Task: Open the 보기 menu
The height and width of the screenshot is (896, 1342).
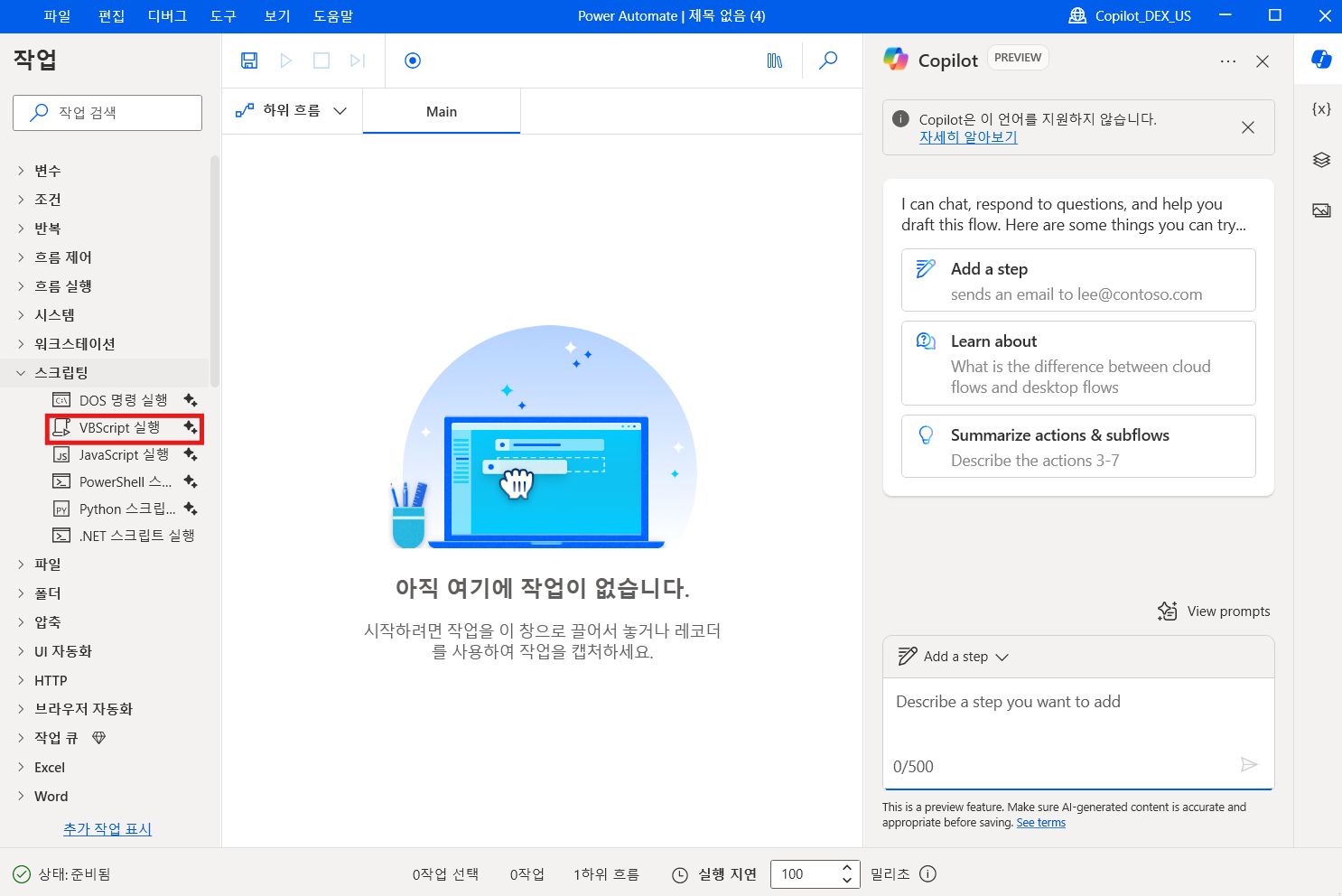Action: tap(277, 16)
